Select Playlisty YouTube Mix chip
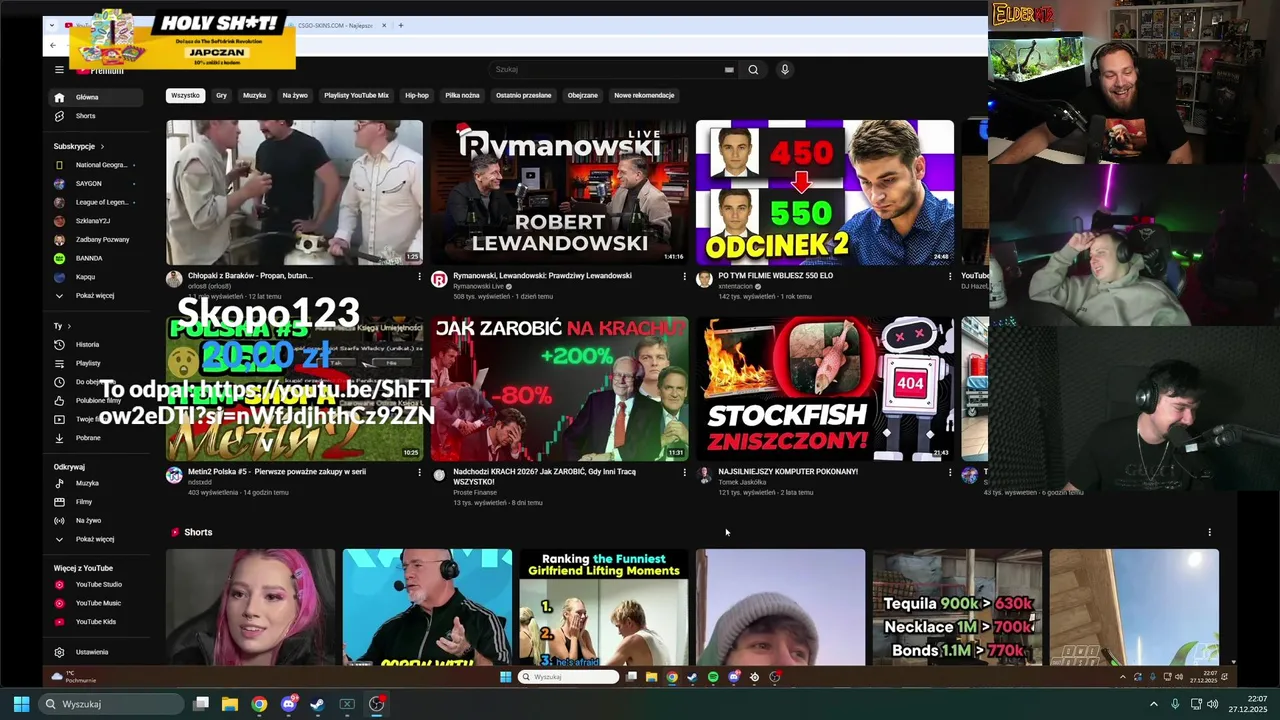The height and width of the screenshot is (720, 1280). click(x=356, y=96)
